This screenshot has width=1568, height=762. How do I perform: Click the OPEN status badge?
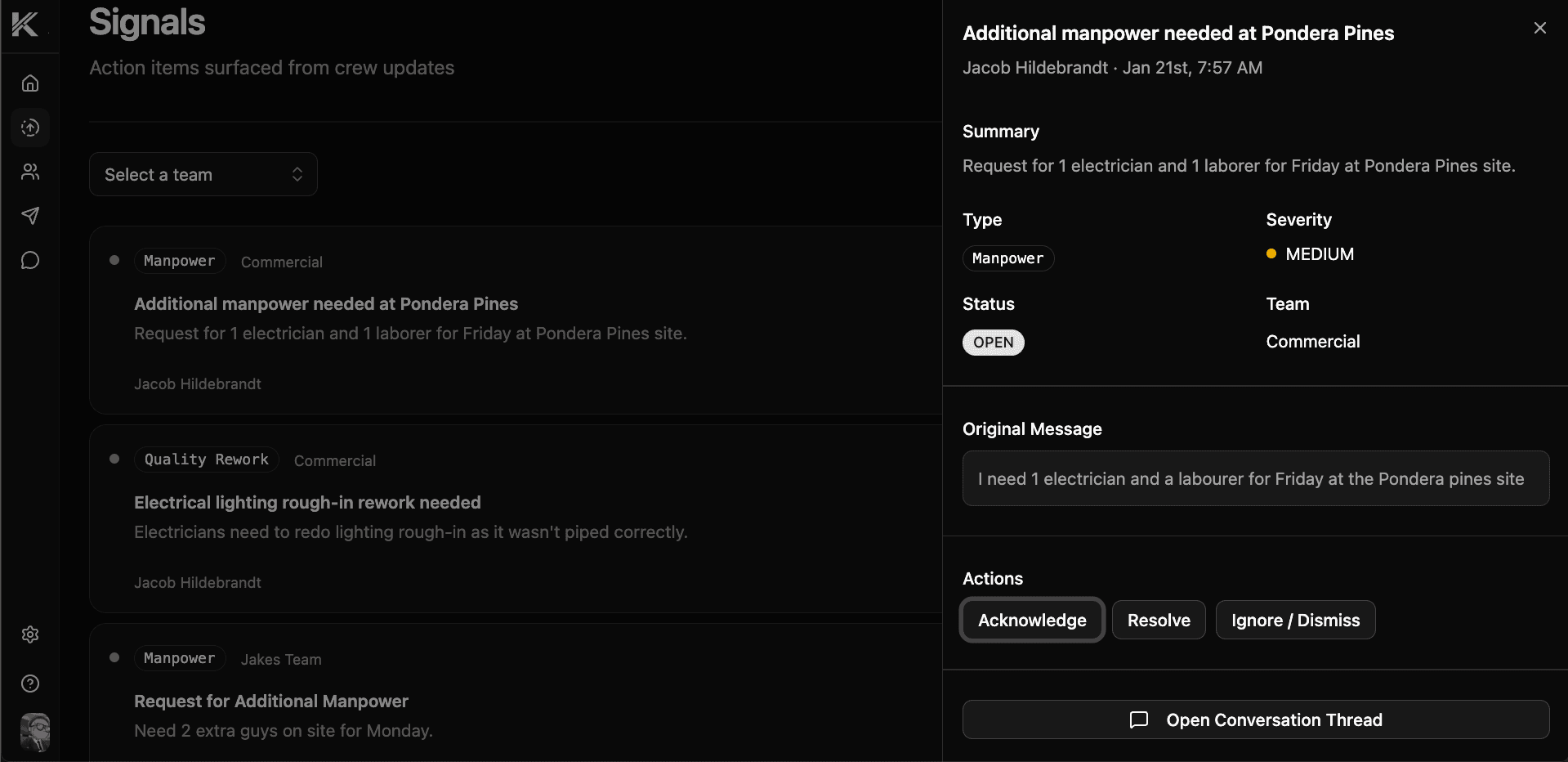[x=993, y=343]
